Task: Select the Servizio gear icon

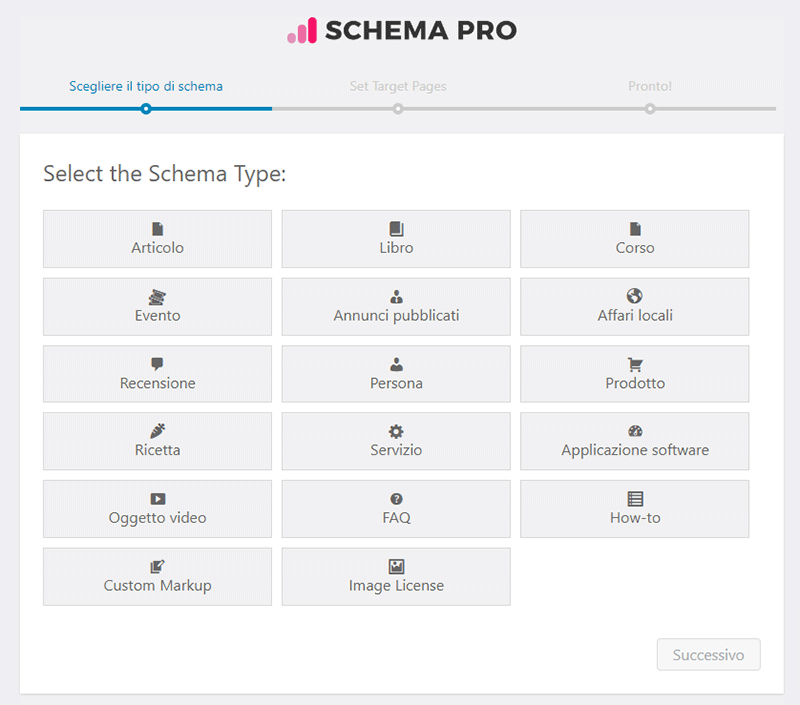Action: click(396, 432)
